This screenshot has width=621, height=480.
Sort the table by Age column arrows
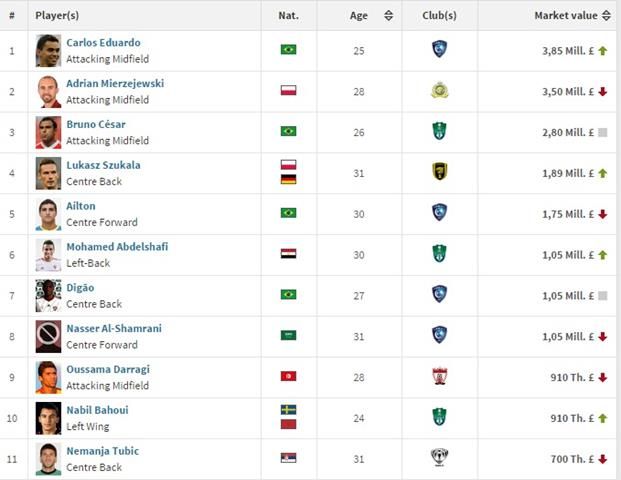pos(388,16)
